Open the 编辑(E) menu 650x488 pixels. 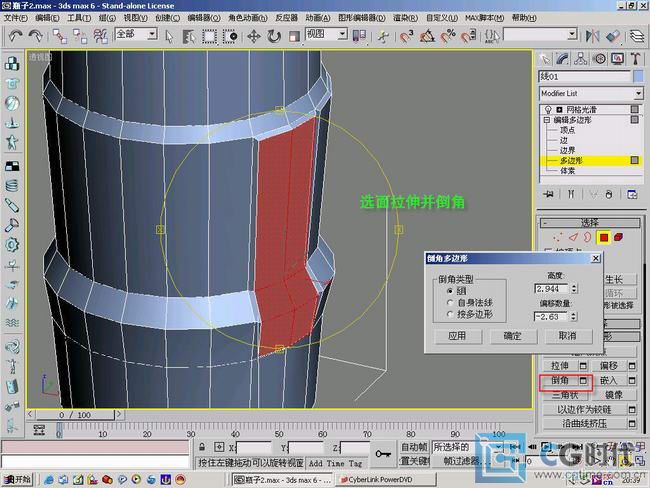47,18
